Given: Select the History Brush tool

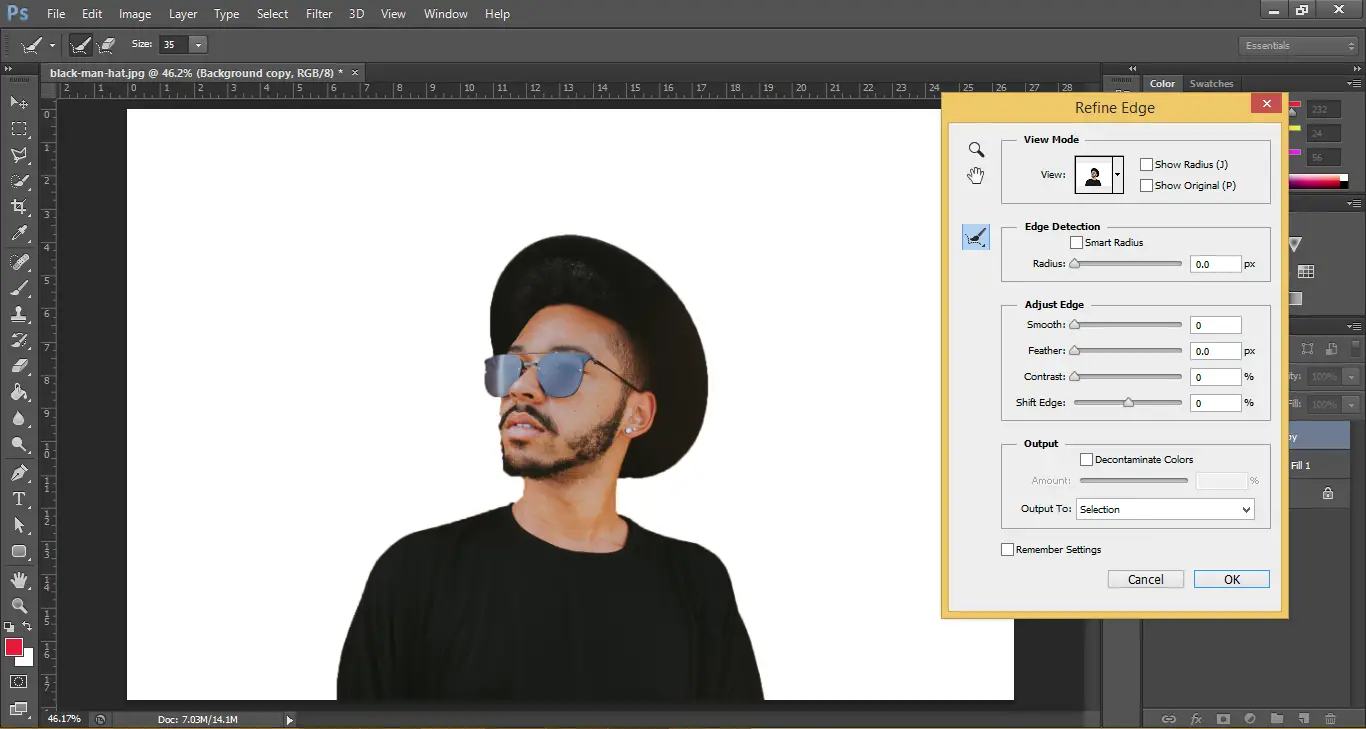Looking at the screenshot, I should tap(19, 340).
